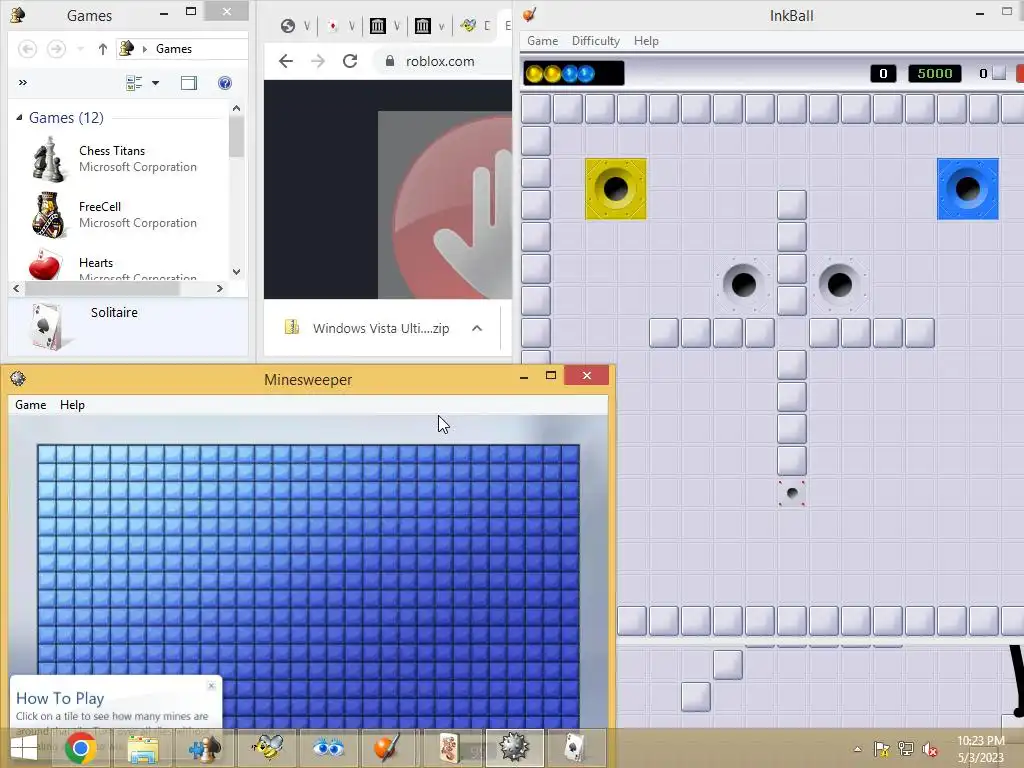Click the Help question mark in Games window
This screenshot has width=1024, height=768.
[x=225, y=83]
